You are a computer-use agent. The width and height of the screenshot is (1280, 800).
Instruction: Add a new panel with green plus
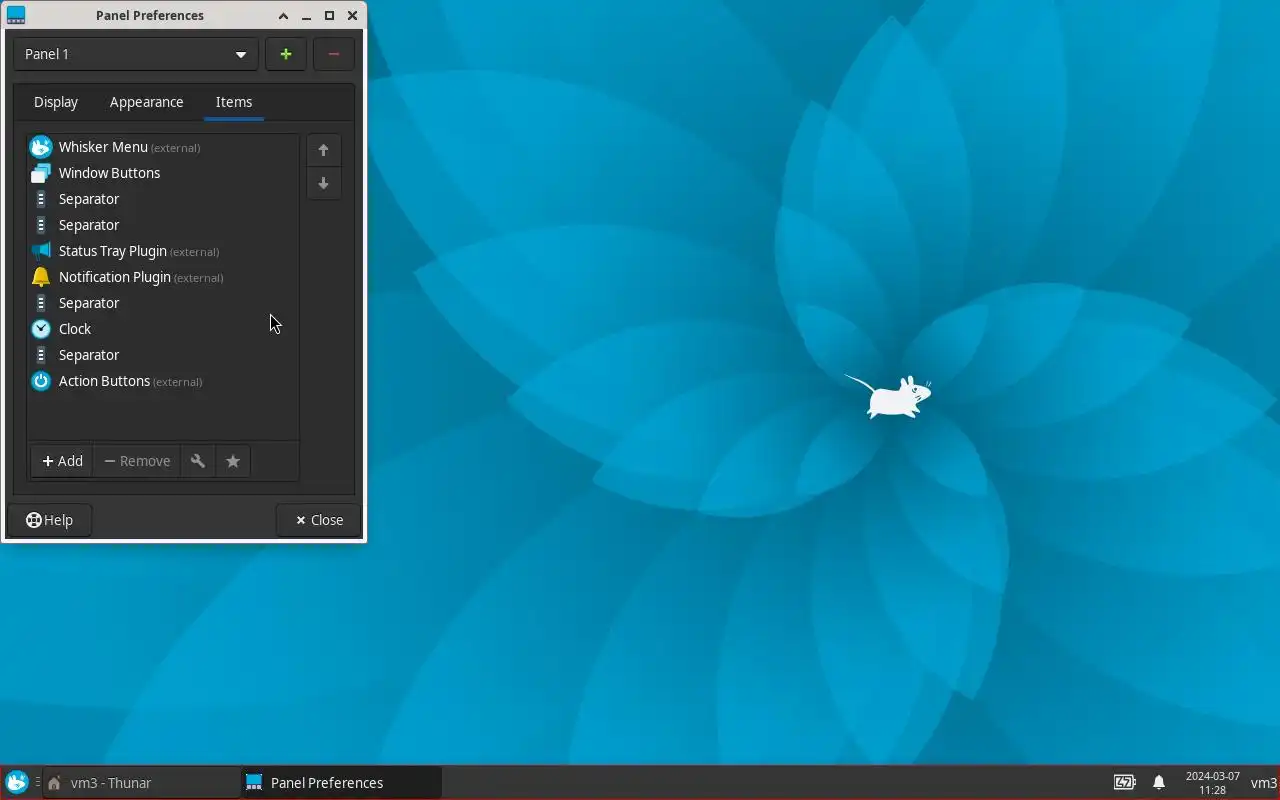pyautogui.click(x=286, y=54)
